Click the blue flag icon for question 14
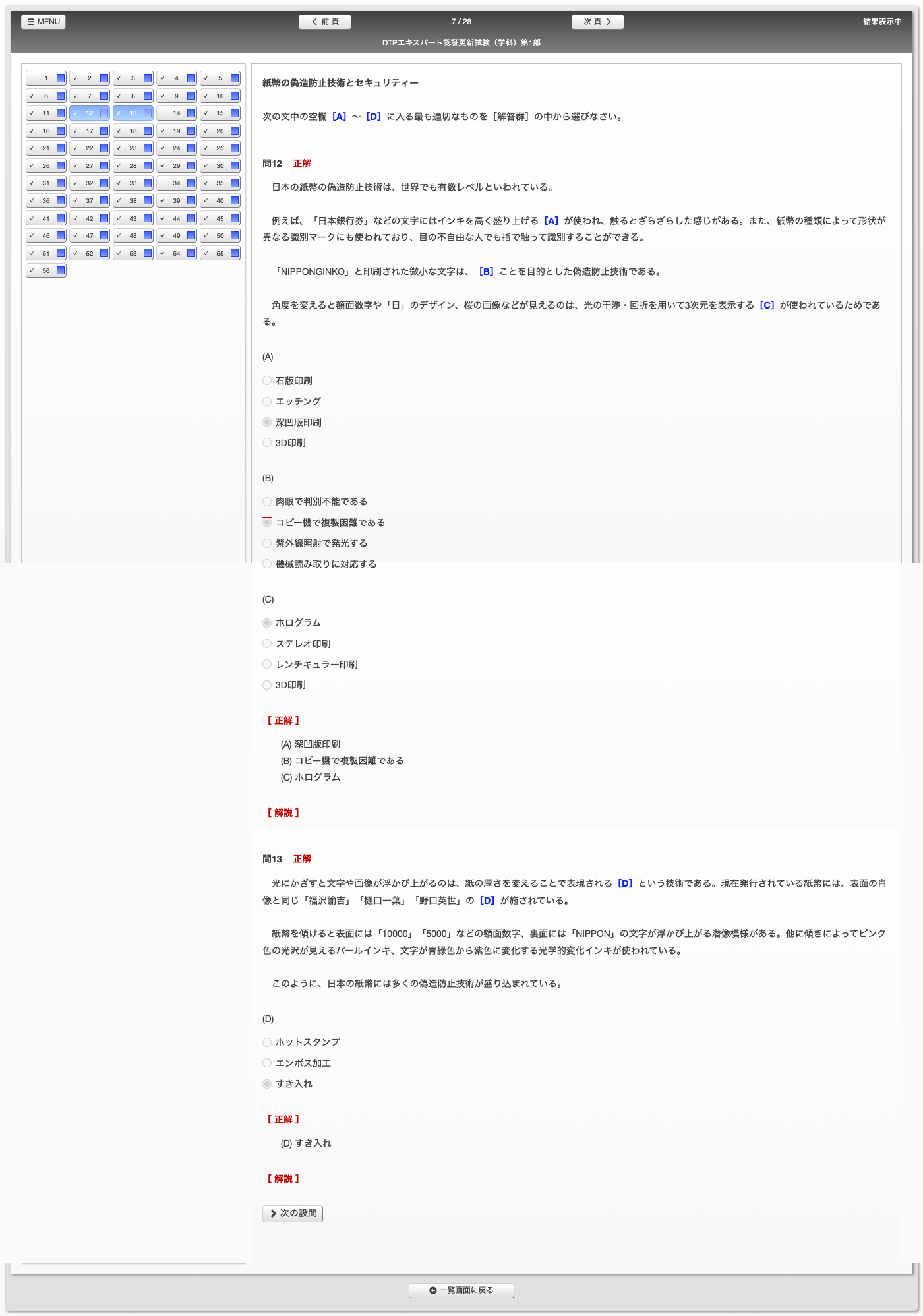This screenshot has width=923, height=1316. [191, 113]
